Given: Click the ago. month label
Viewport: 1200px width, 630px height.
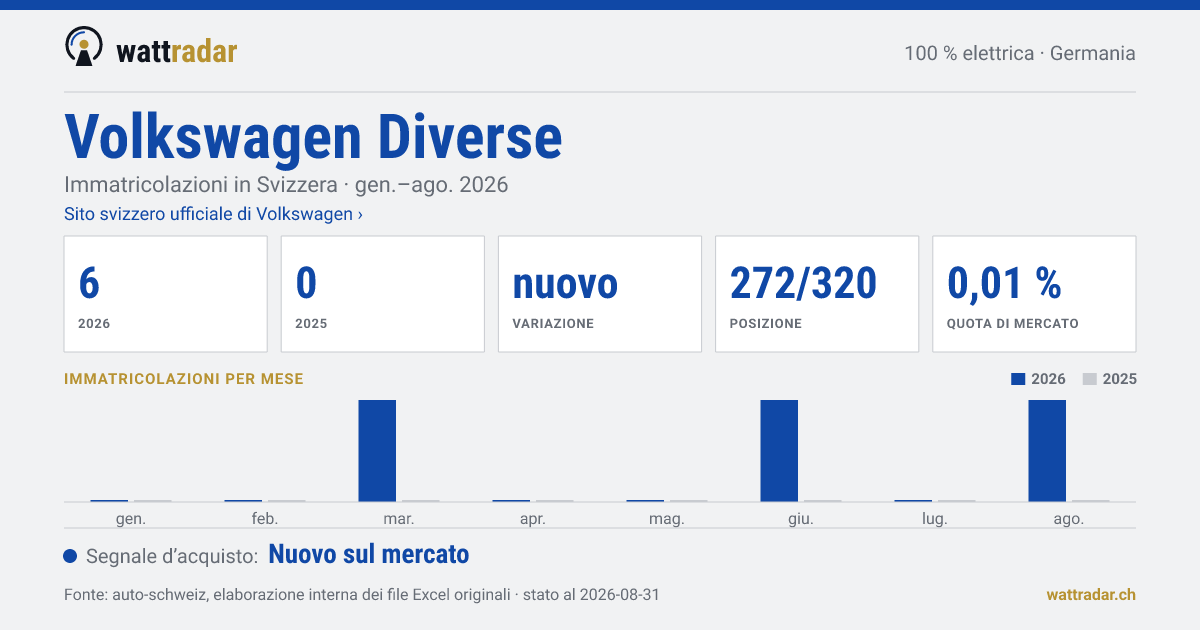Looking at the screenshot, I should click(x=1069, y=519).
